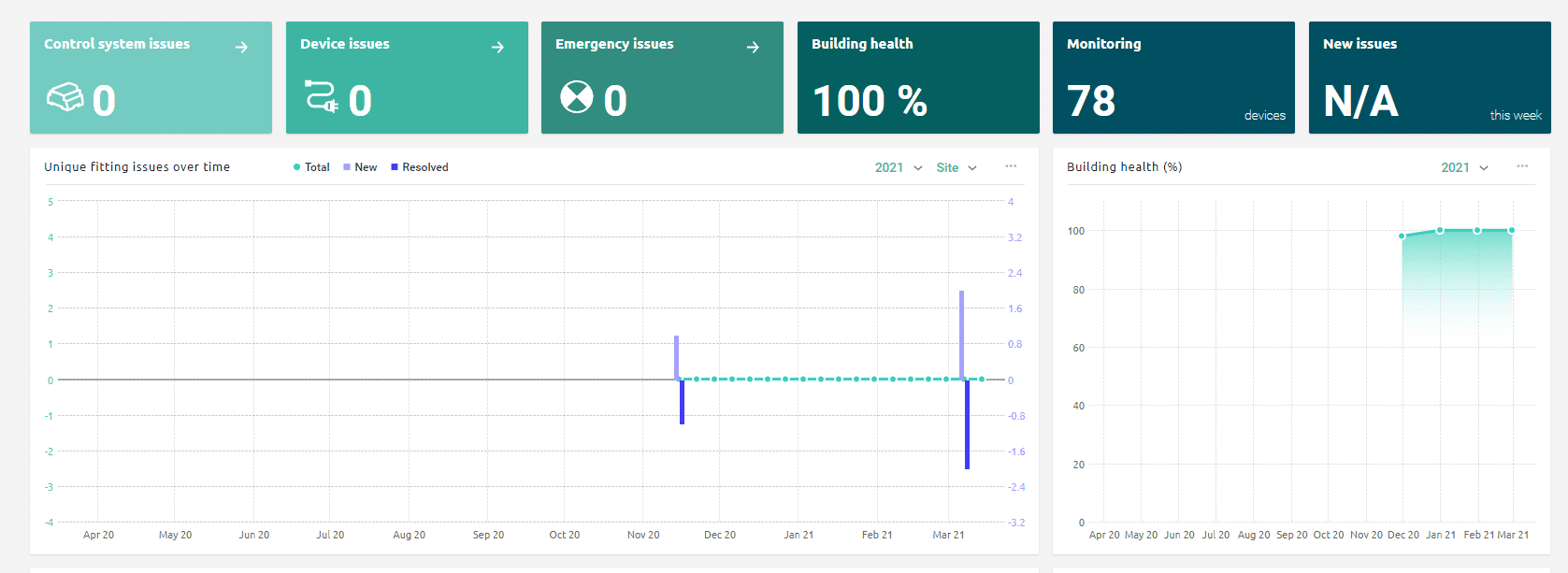This screenshot has width=1568, height=573.
Task: Open the Site filter dropdown
Action: click(957, 167)
